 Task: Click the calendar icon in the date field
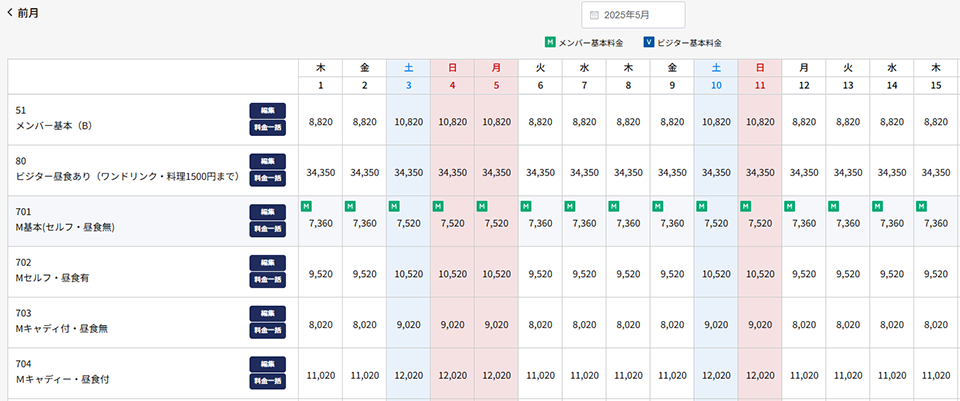pyautogui.click(x=594, y=15)
